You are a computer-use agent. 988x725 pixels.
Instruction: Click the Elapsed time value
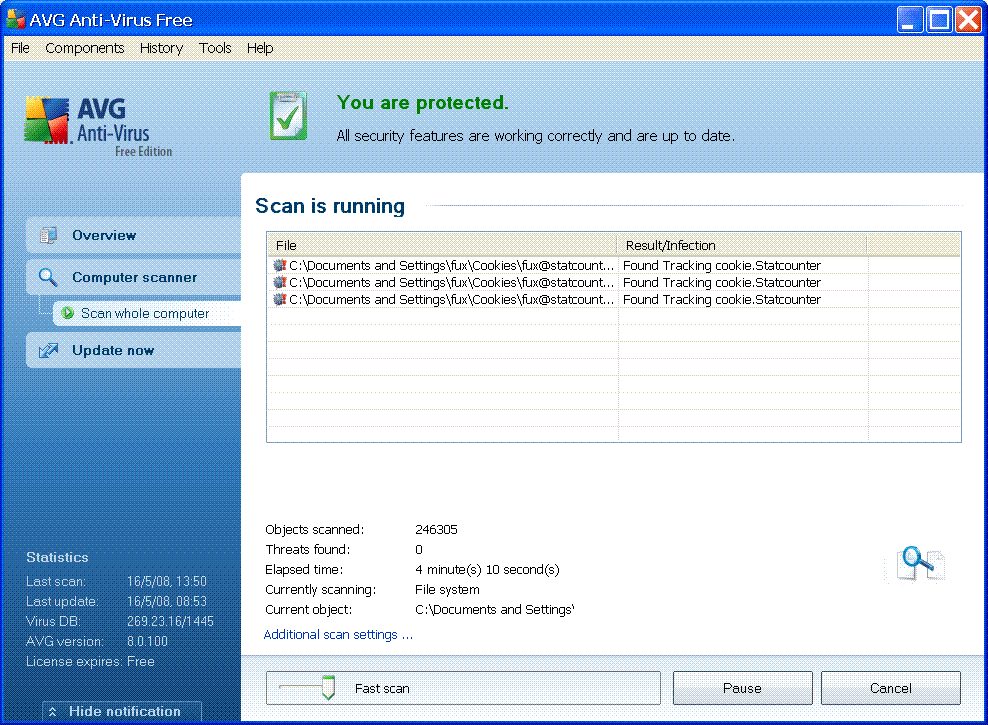tap(487, 569)
